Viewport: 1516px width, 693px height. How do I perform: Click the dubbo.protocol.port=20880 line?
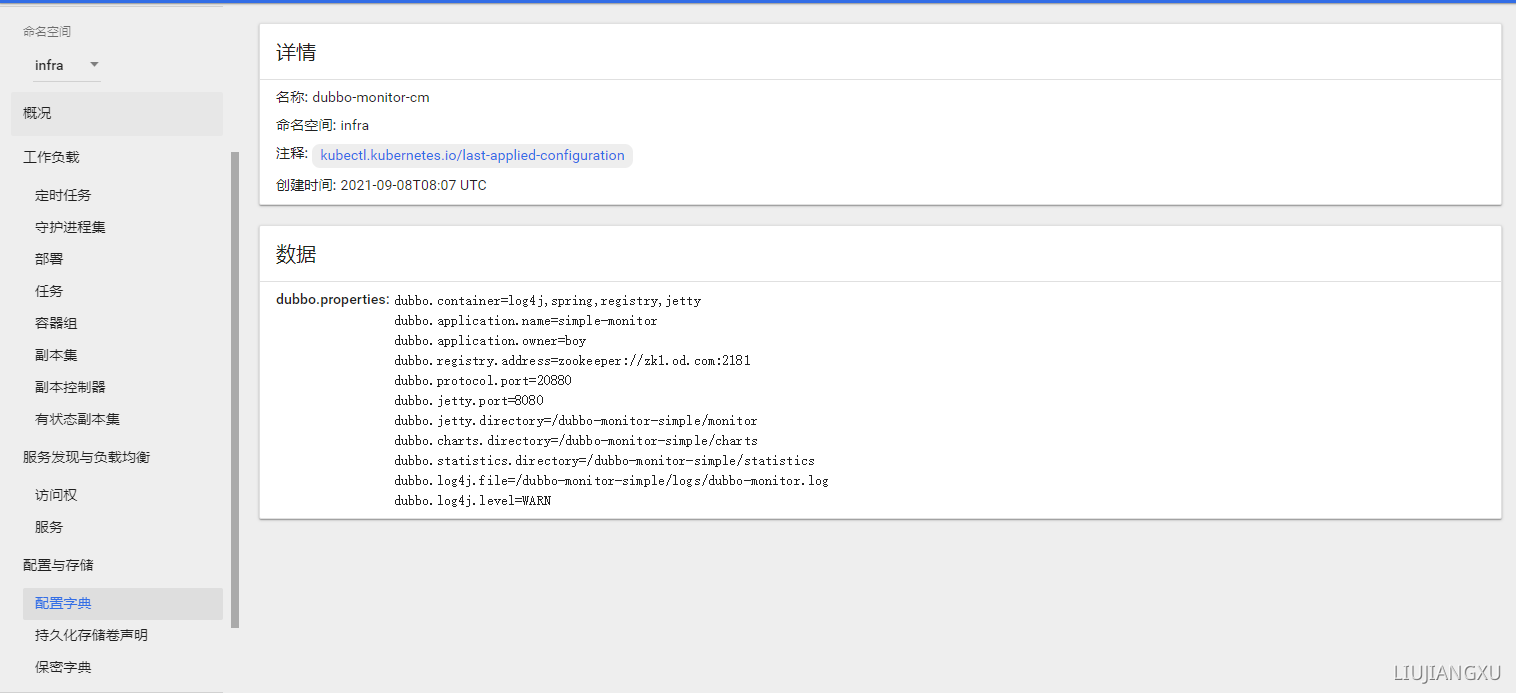coord(483,381)
